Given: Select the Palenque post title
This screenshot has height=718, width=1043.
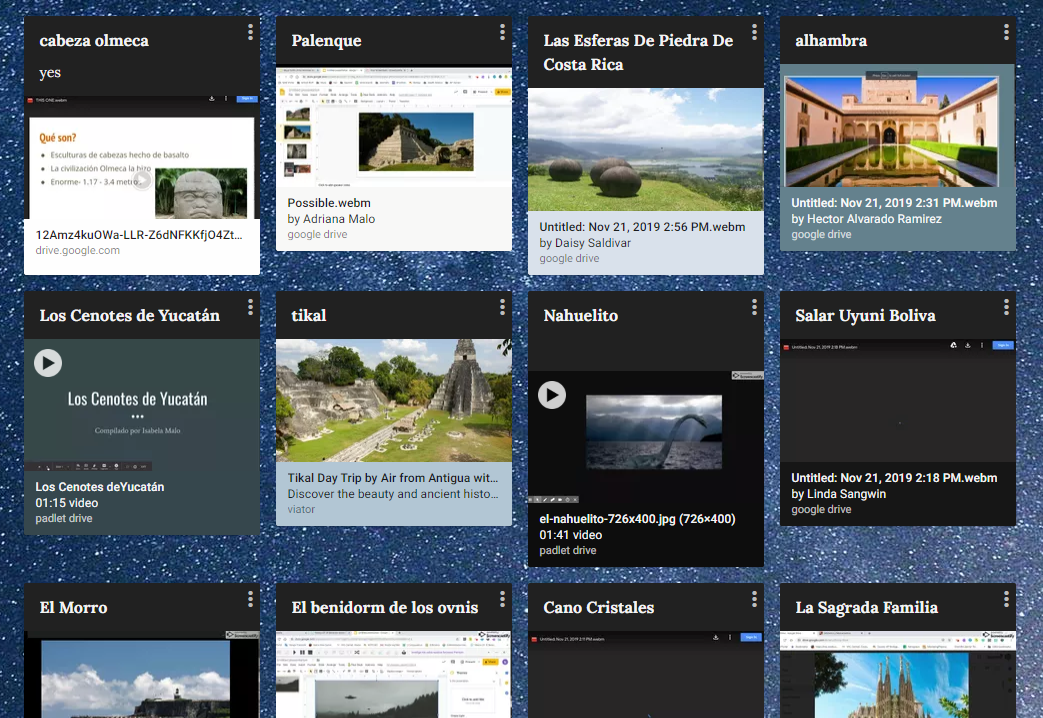Looking at the screenshot, I should tap(326, 41).
